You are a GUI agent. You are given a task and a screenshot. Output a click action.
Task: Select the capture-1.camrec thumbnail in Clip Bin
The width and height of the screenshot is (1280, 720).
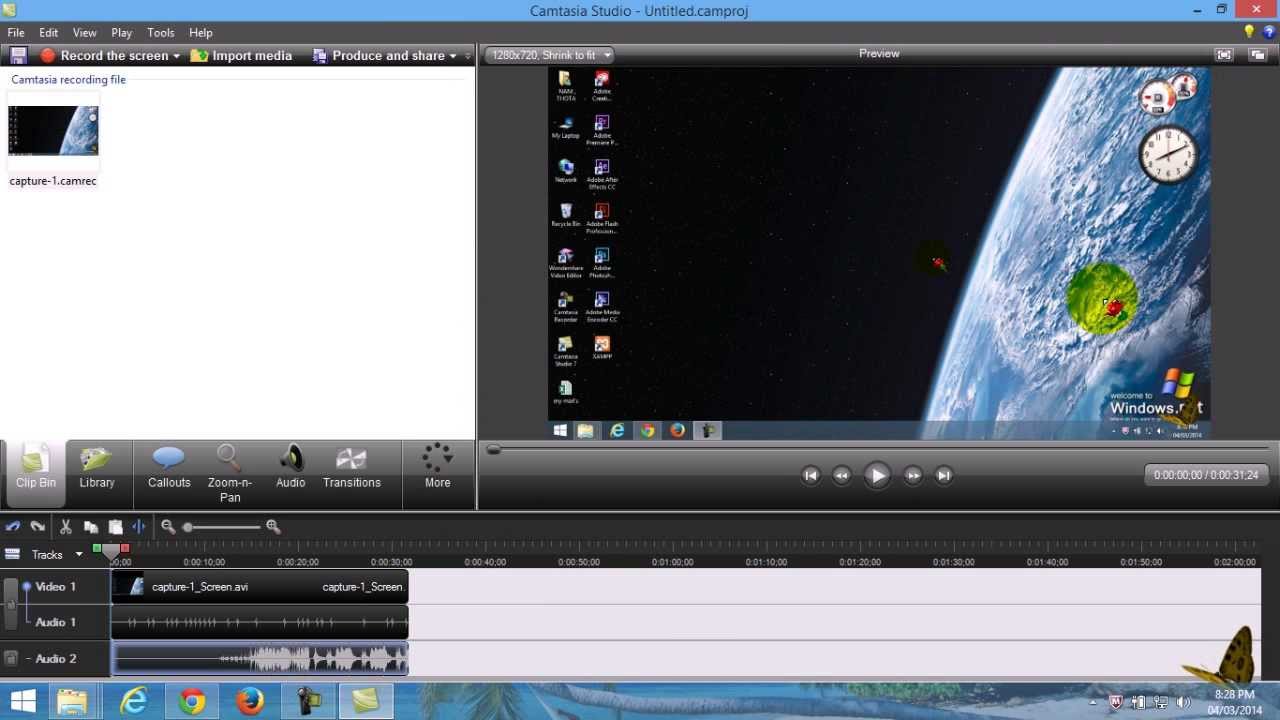tap(53, 130)
